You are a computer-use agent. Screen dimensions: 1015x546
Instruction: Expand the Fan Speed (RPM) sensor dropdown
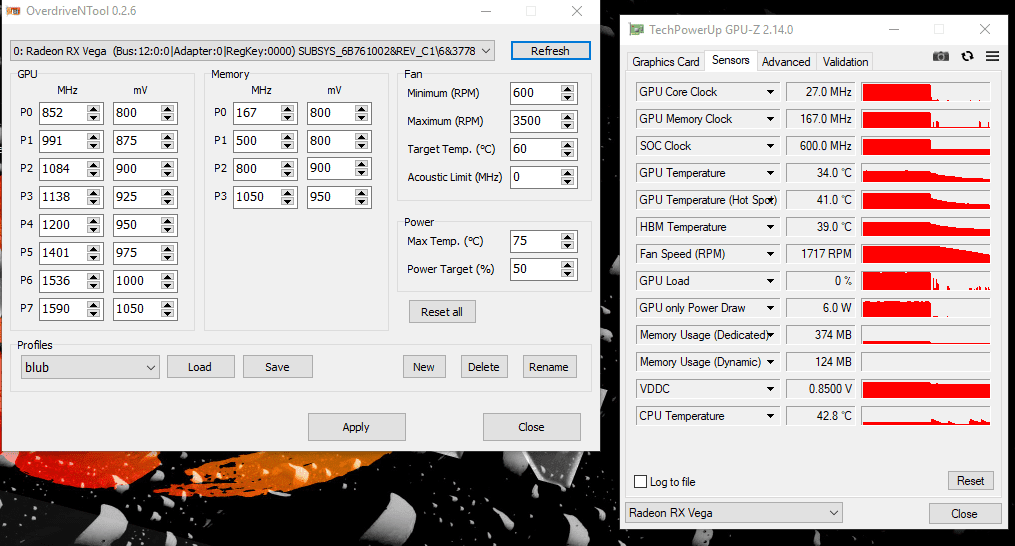coord(770,254)
